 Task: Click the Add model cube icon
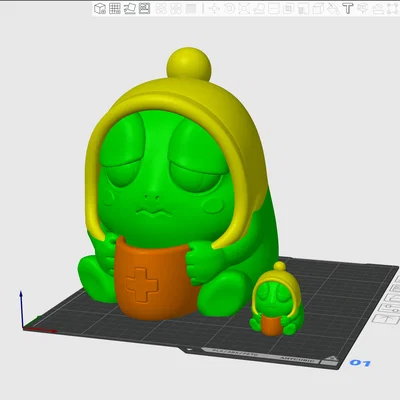click(100, 8)
